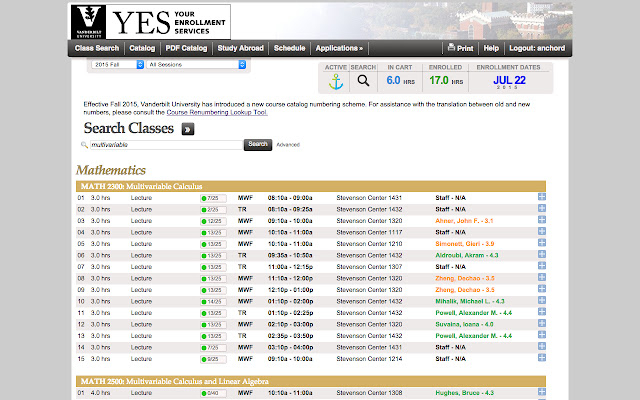
Task: Open the 2015 Fall term dropdown
Action: pyautogui.click(x=118, y=64)
